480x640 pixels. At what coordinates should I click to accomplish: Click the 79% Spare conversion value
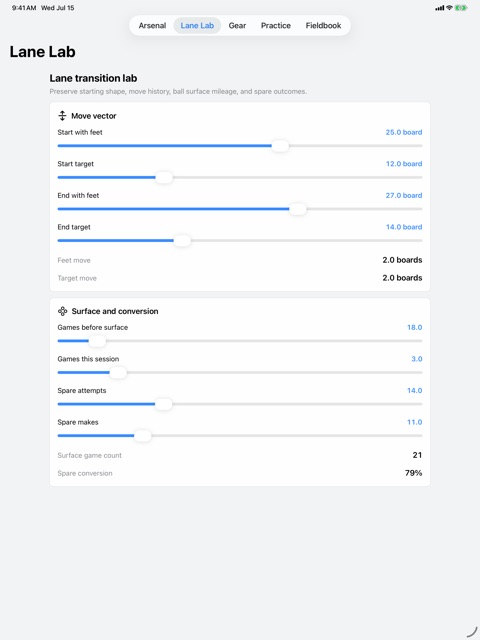413,473
